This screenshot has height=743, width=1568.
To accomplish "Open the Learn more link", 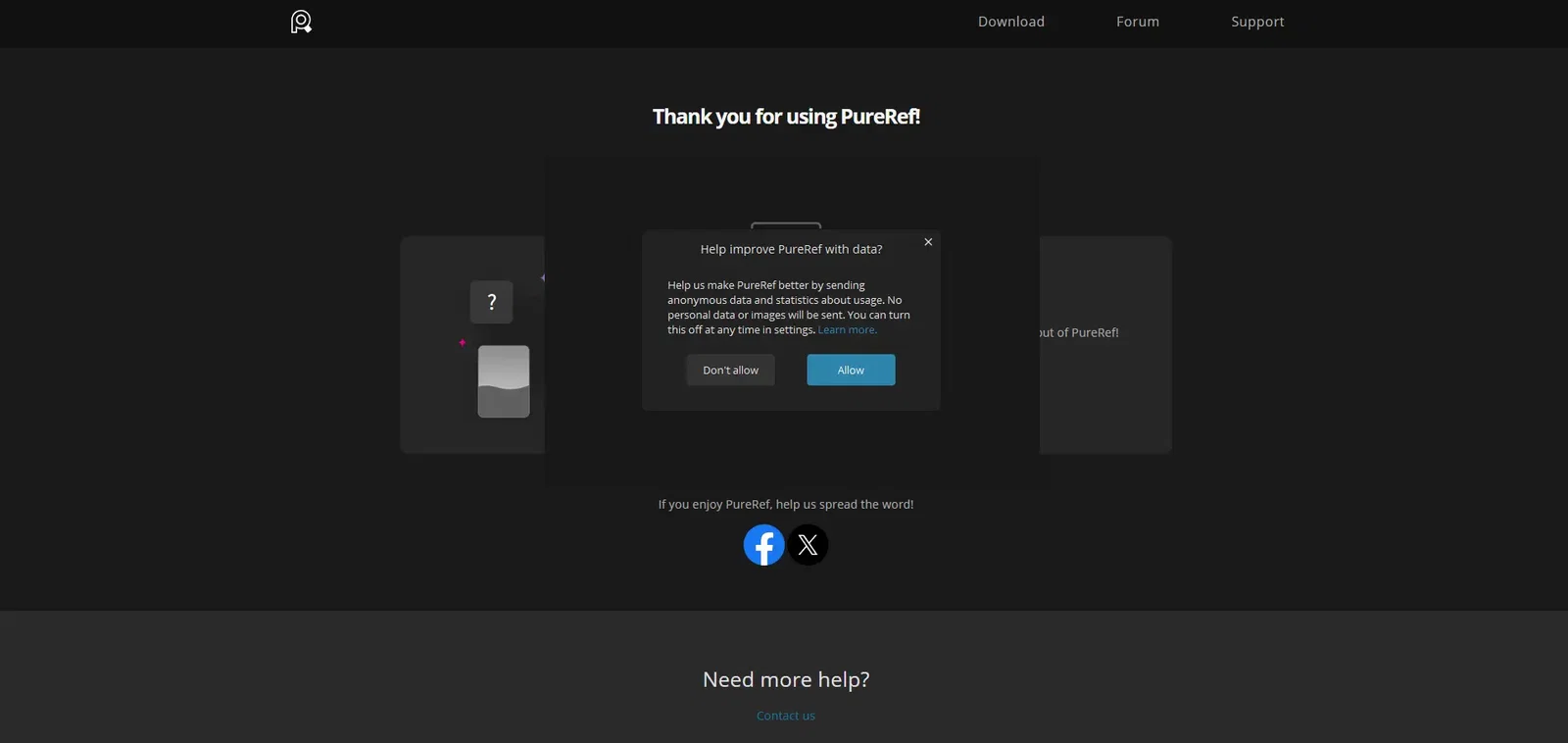I will [x=848, y=330].
